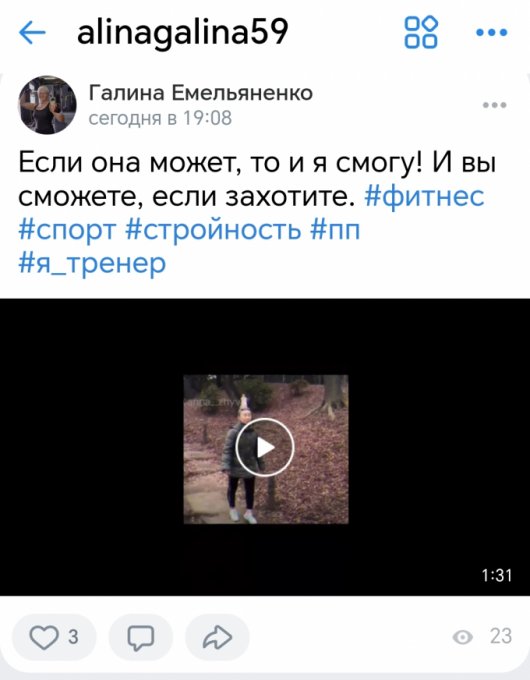Click the 1:31 video duration label

(x=497, y=575)
